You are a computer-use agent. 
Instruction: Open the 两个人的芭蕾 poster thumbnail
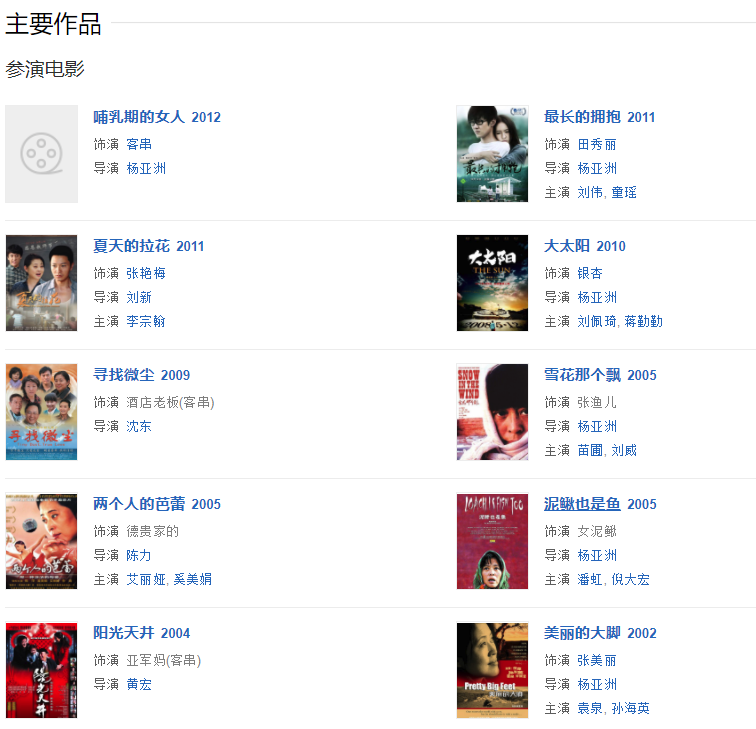tap(41, 541)
